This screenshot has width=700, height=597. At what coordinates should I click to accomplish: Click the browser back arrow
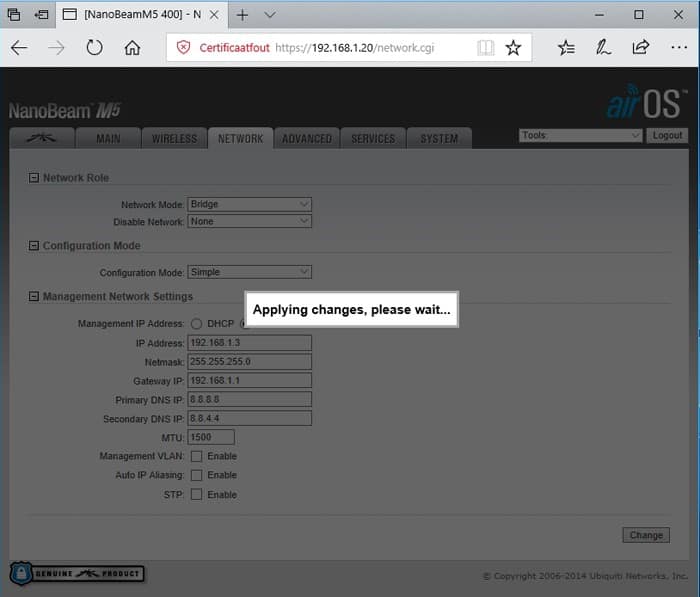point(19,48)
